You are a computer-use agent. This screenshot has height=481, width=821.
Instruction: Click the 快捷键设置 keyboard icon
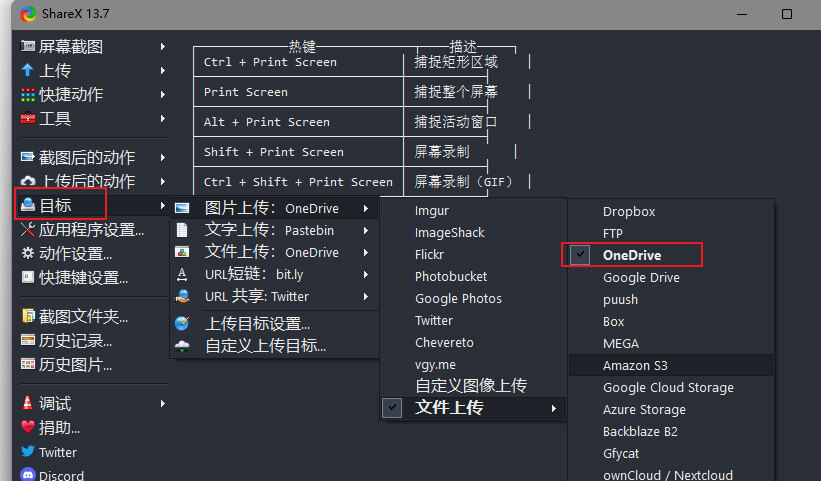click(x=28, y=277)
